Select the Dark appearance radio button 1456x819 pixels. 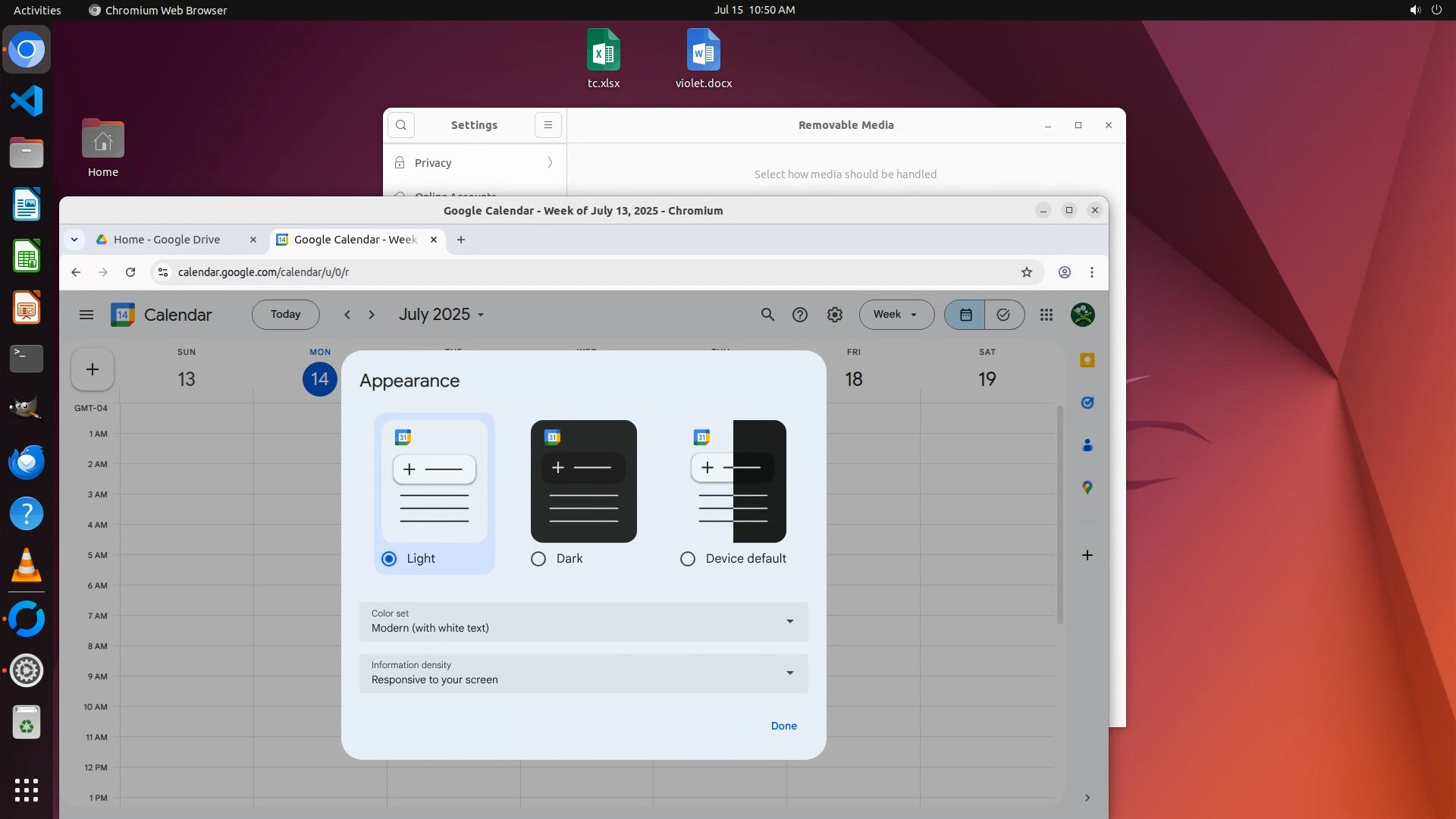pyautogui.click(x=538, y=559)
